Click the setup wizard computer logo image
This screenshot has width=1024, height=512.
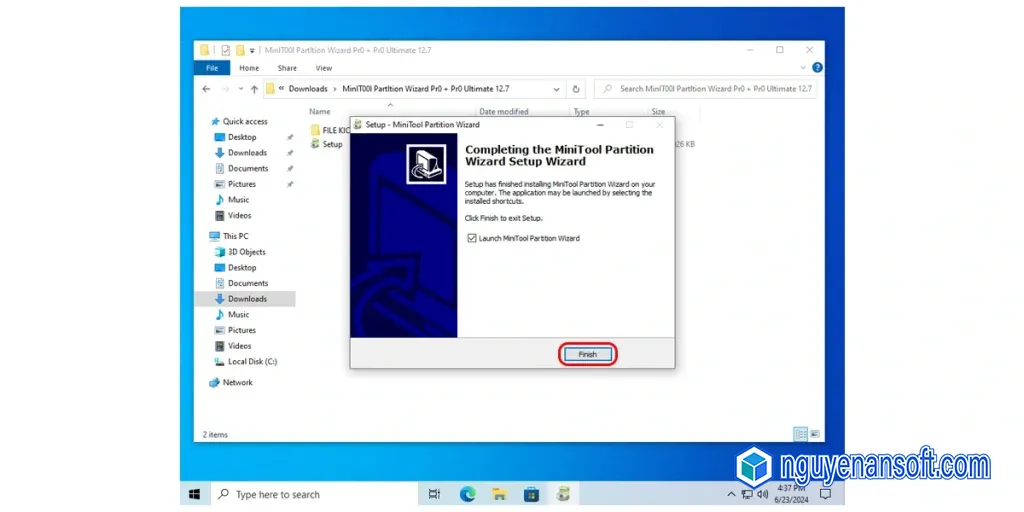[x=426, y=164]
